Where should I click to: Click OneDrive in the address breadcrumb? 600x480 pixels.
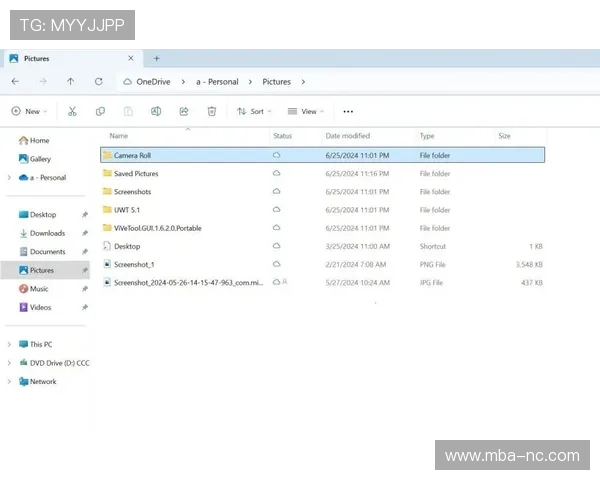click(152, 82)
